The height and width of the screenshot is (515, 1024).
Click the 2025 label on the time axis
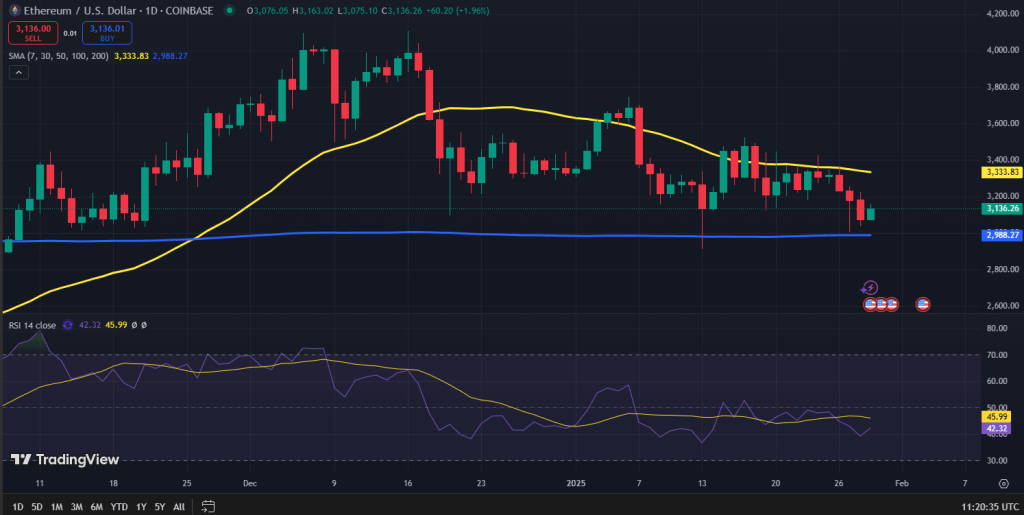point(576,484)
